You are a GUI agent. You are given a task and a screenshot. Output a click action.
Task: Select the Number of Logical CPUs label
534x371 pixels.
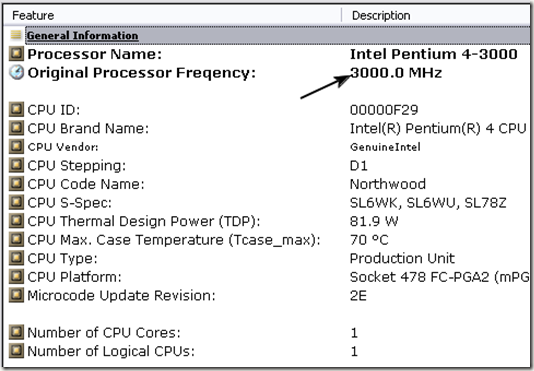[x=111, y=352]
